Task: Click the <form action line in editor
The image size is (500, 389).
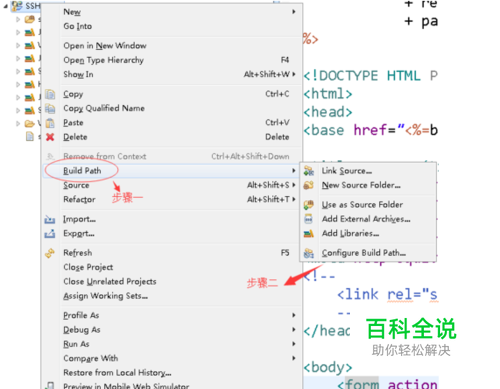Action: [x=388, y=384]
